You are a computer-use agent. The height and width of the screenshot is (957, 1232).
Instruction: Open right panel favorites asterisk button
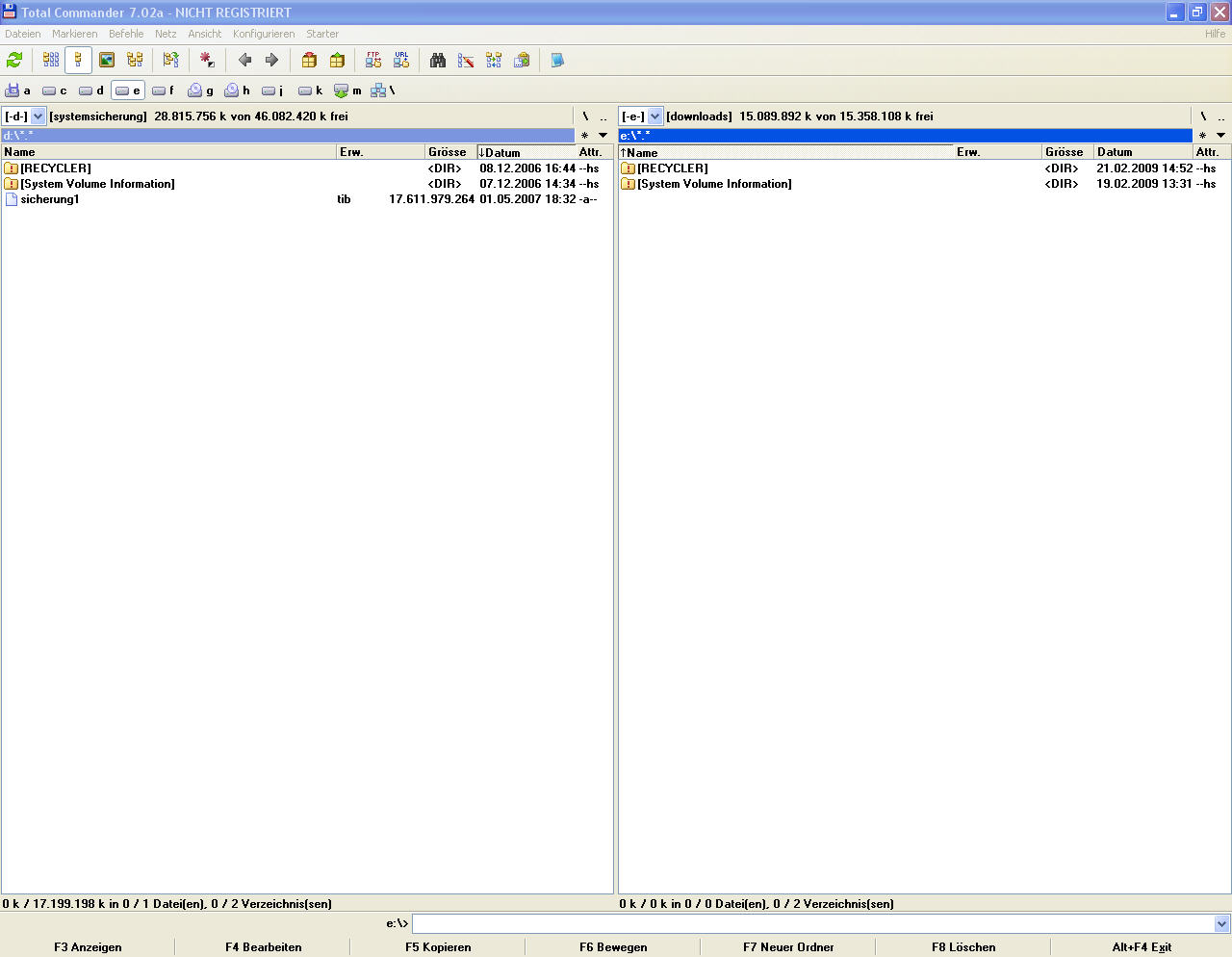click(1202, 136)
